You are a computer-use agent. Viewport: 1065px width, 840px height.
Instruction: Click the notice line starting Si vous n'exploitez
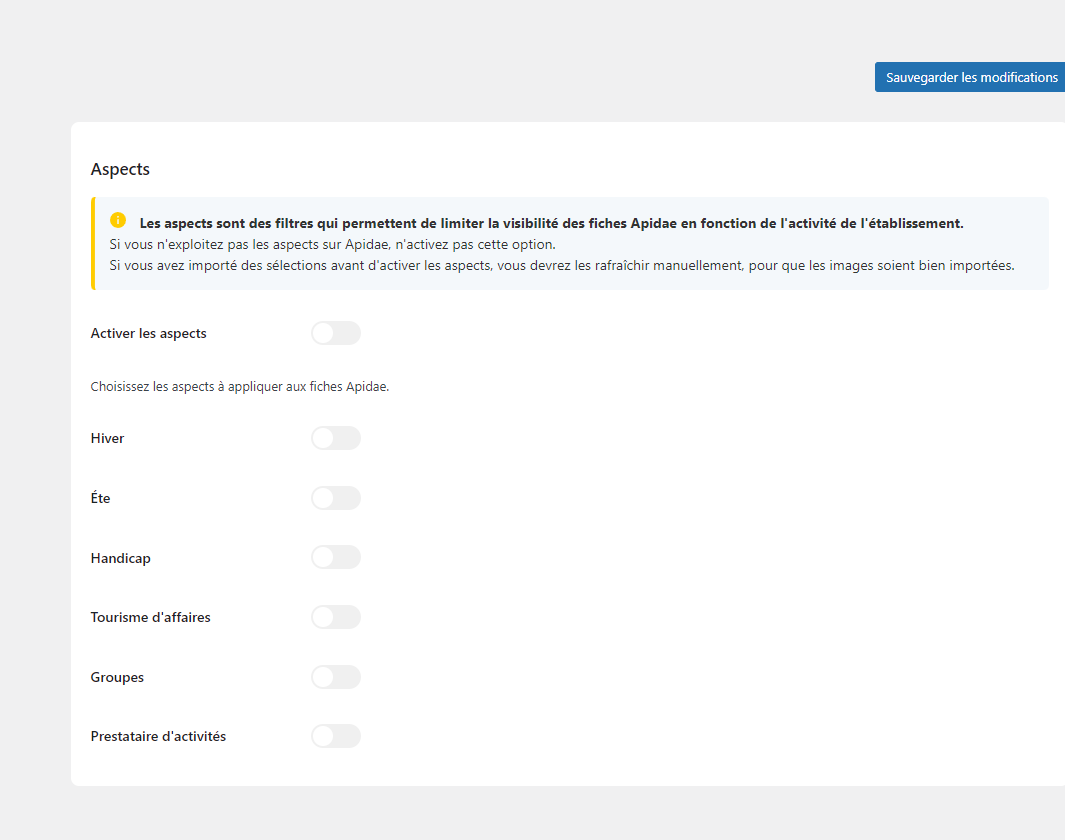[x=331, y=244]
